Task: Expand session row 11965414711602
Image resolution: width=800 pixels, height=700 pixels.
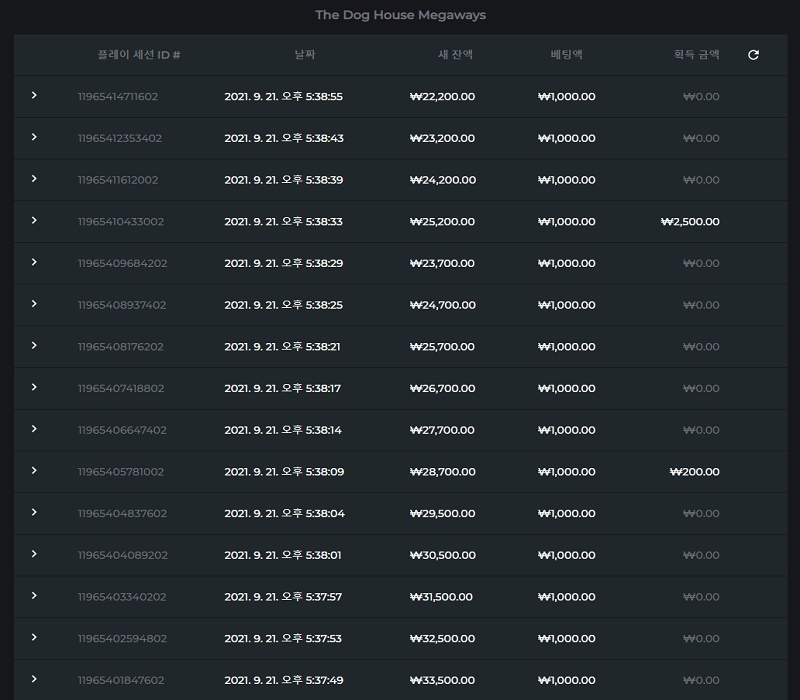Action: click(34, 95)
